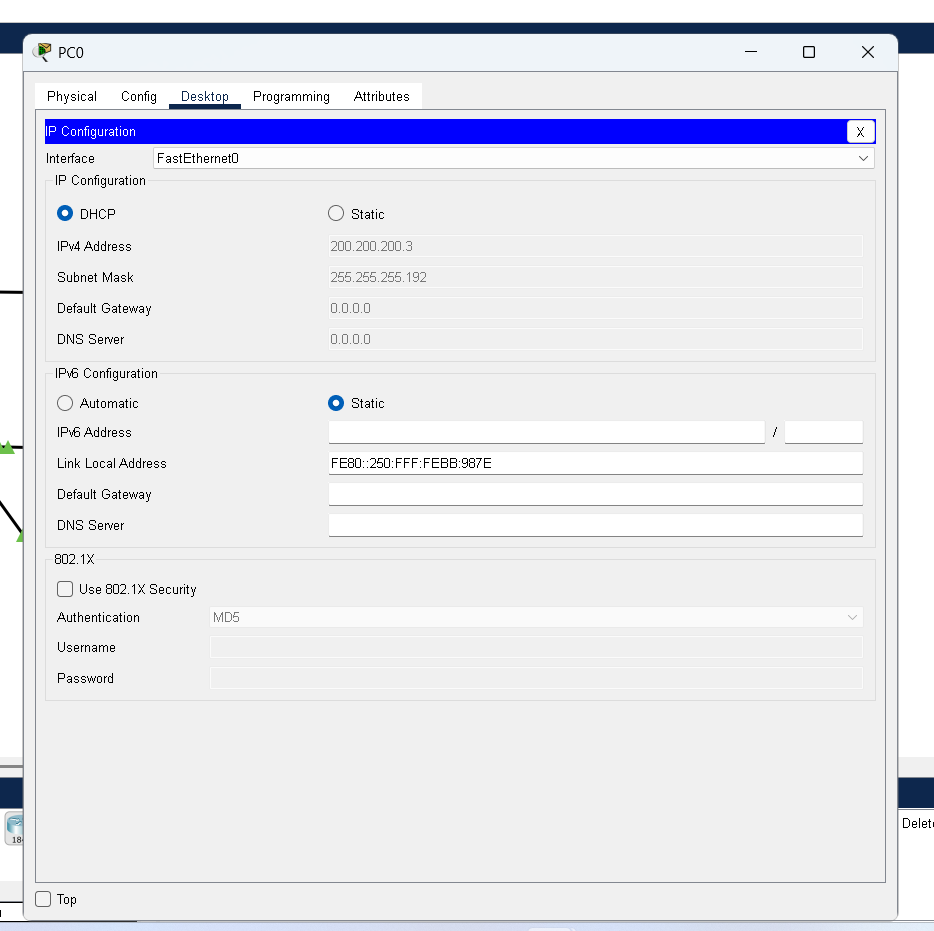Click the IPv6 Address input field

[x=546, y=432]
